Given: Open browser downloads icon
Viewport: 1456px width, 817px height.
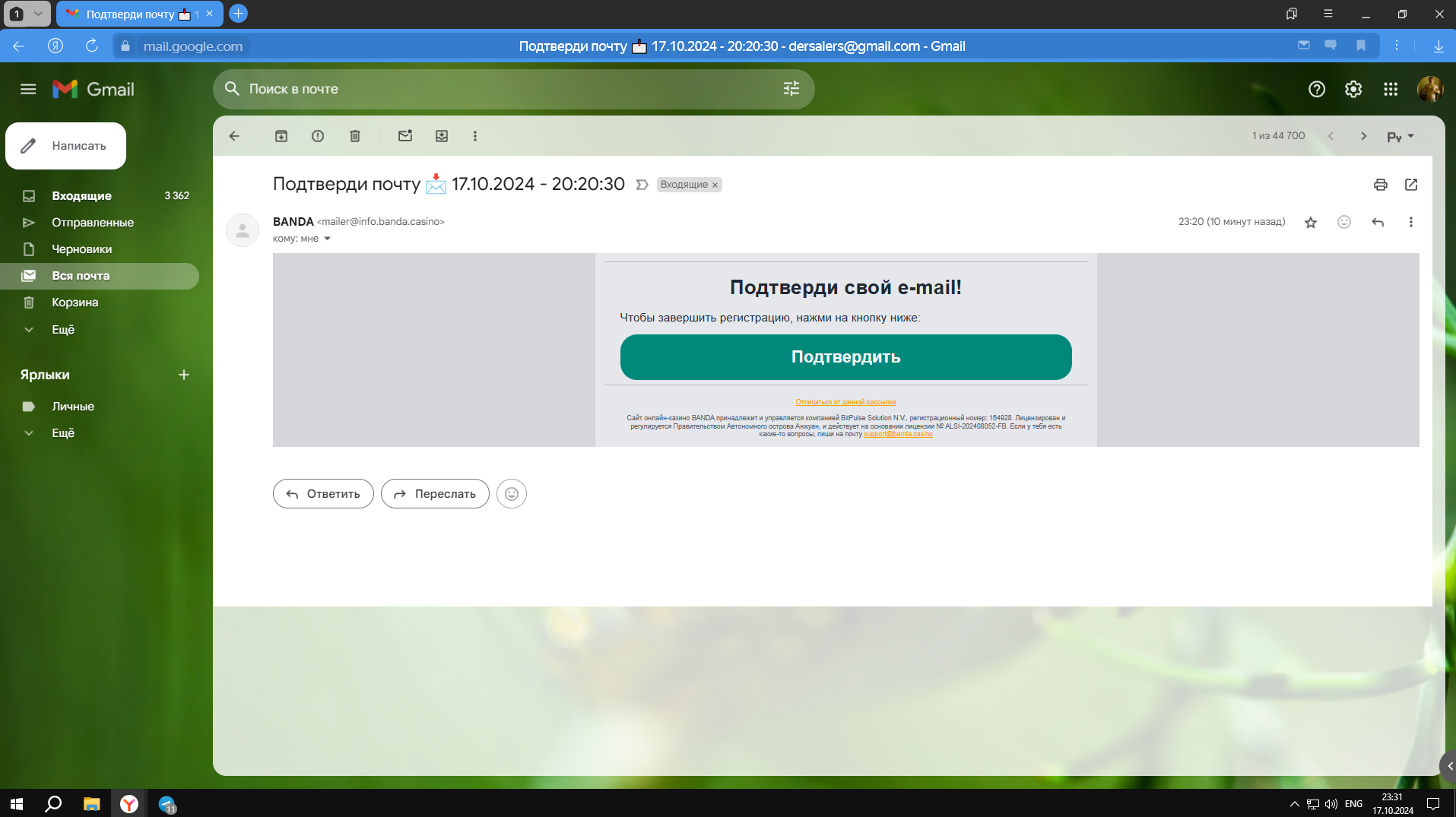Looking at the screenshot, I should coord(1439,46).
